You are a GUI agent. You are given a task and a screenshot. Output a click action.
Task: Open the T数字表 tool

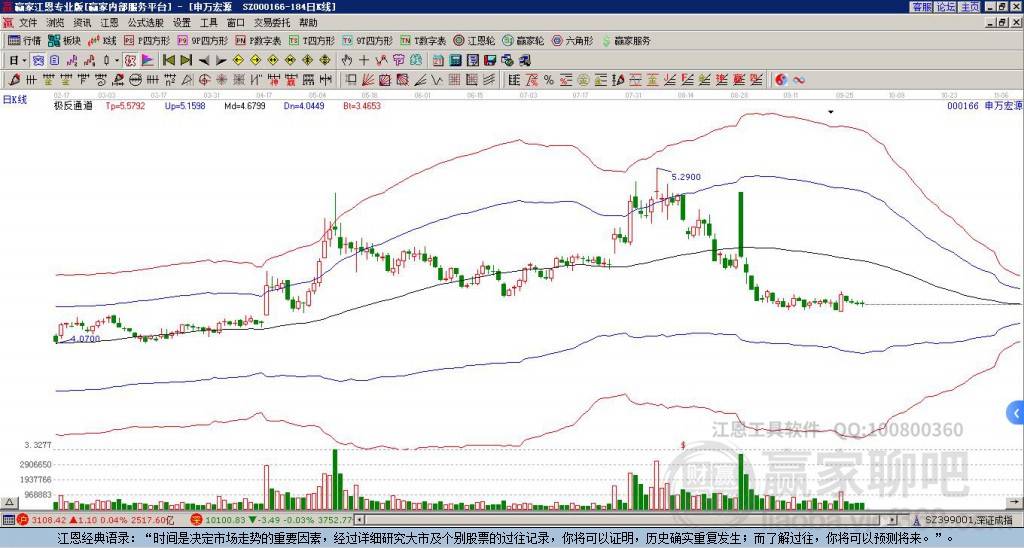tap(423, 40)
